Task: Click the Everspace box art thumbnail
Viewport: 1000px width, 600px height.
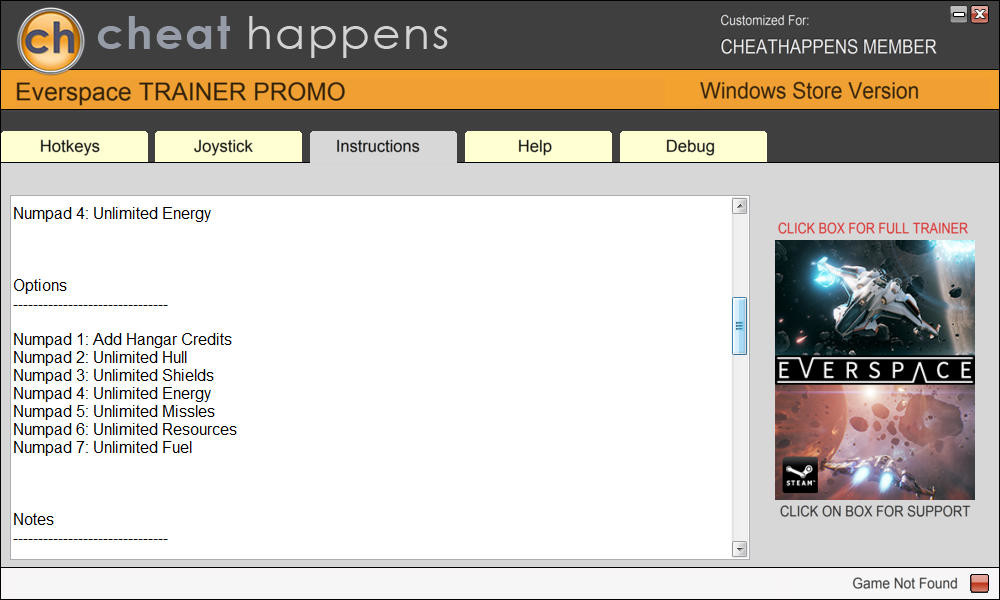Action: 874,370
